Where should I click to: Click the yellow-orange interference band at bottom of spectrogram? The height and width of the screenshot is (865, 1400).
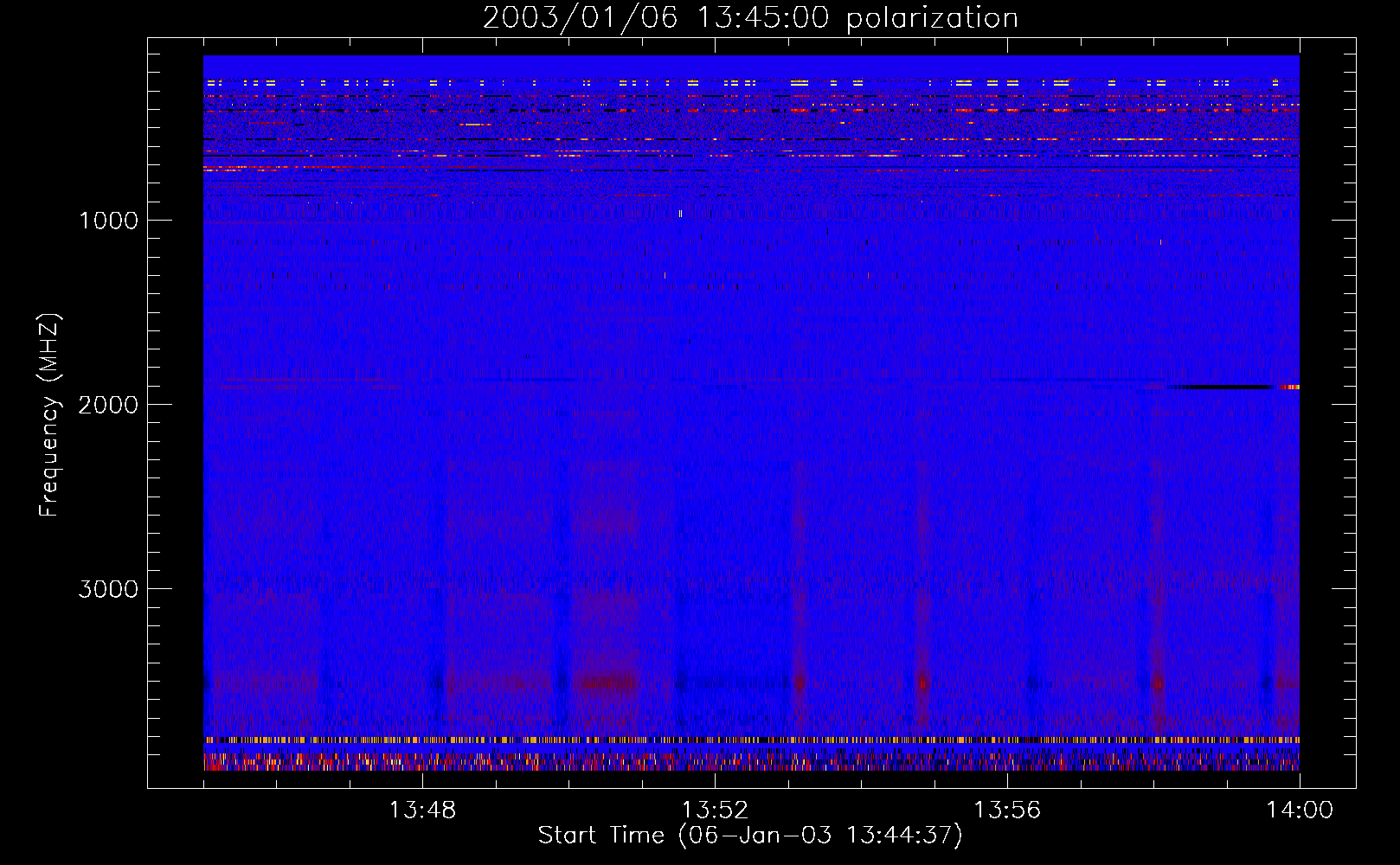coord(751,740)
